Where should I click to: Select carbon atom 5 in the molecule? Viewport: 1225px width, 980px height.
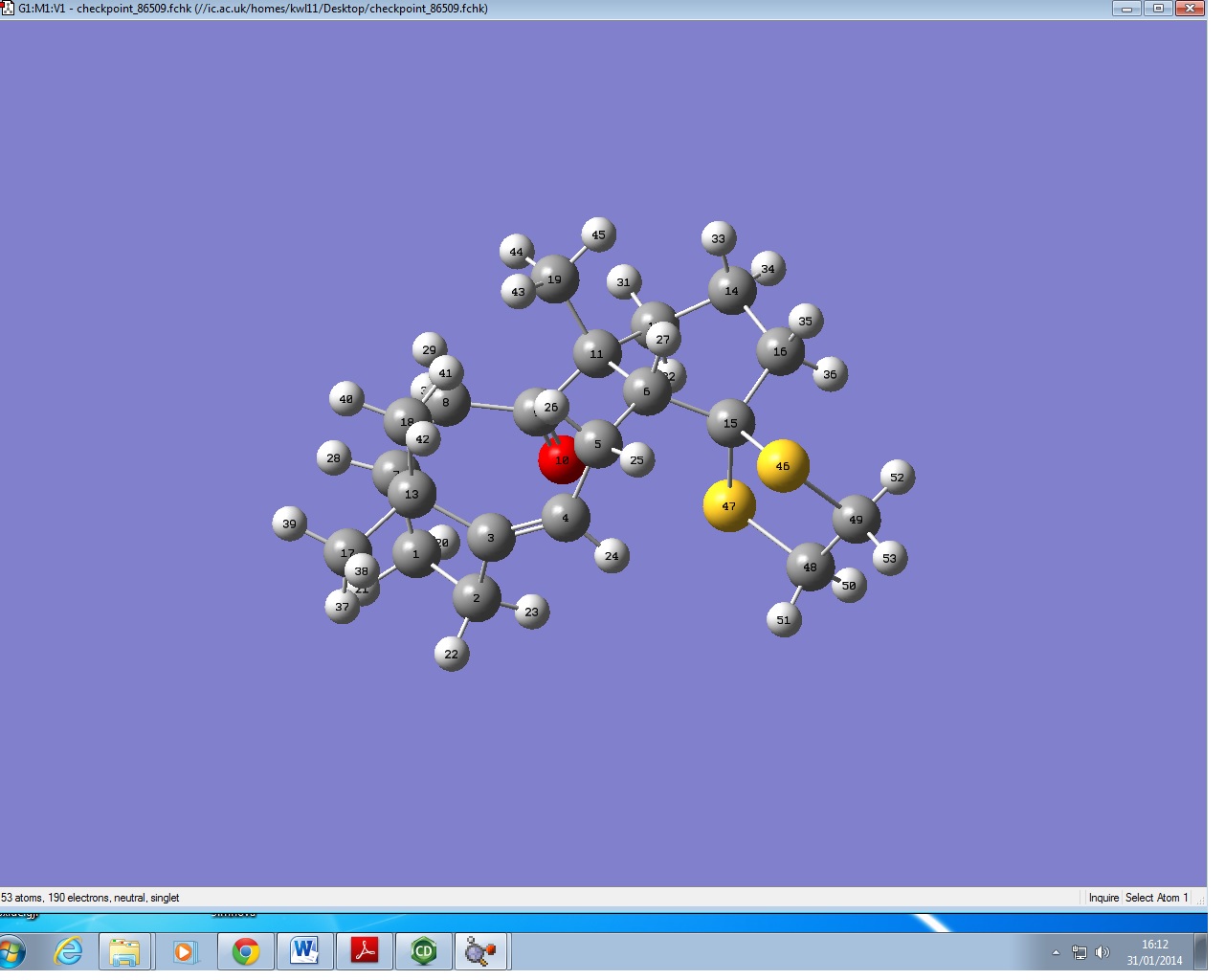click(x=598, y=444)
